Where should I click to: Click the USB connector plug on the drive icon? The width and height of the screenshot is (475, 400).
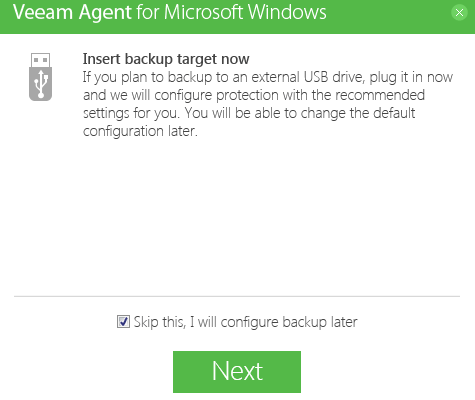coord(41,60)
